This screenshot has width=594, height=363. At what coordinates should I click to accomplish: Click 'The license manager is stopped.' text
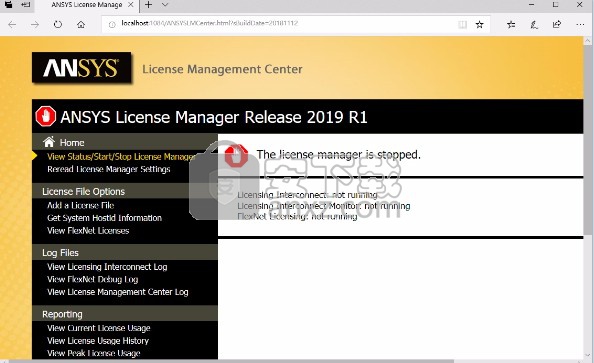coord(339,155)
